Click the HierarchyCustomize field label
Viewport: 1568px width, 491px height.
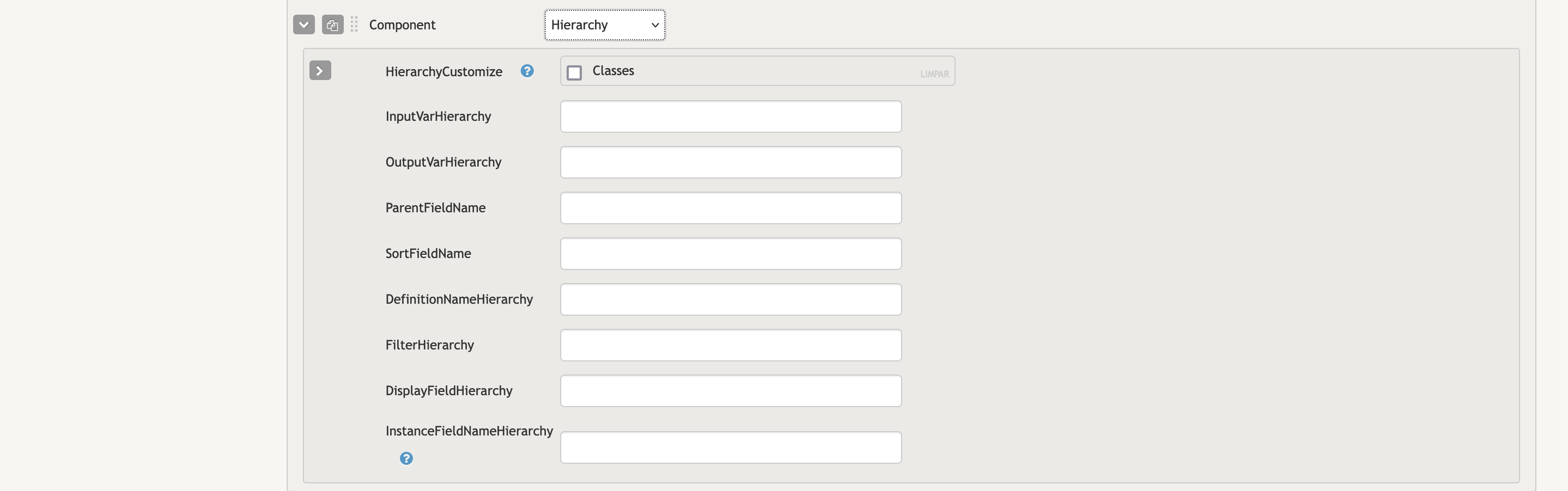pos(443,72)
